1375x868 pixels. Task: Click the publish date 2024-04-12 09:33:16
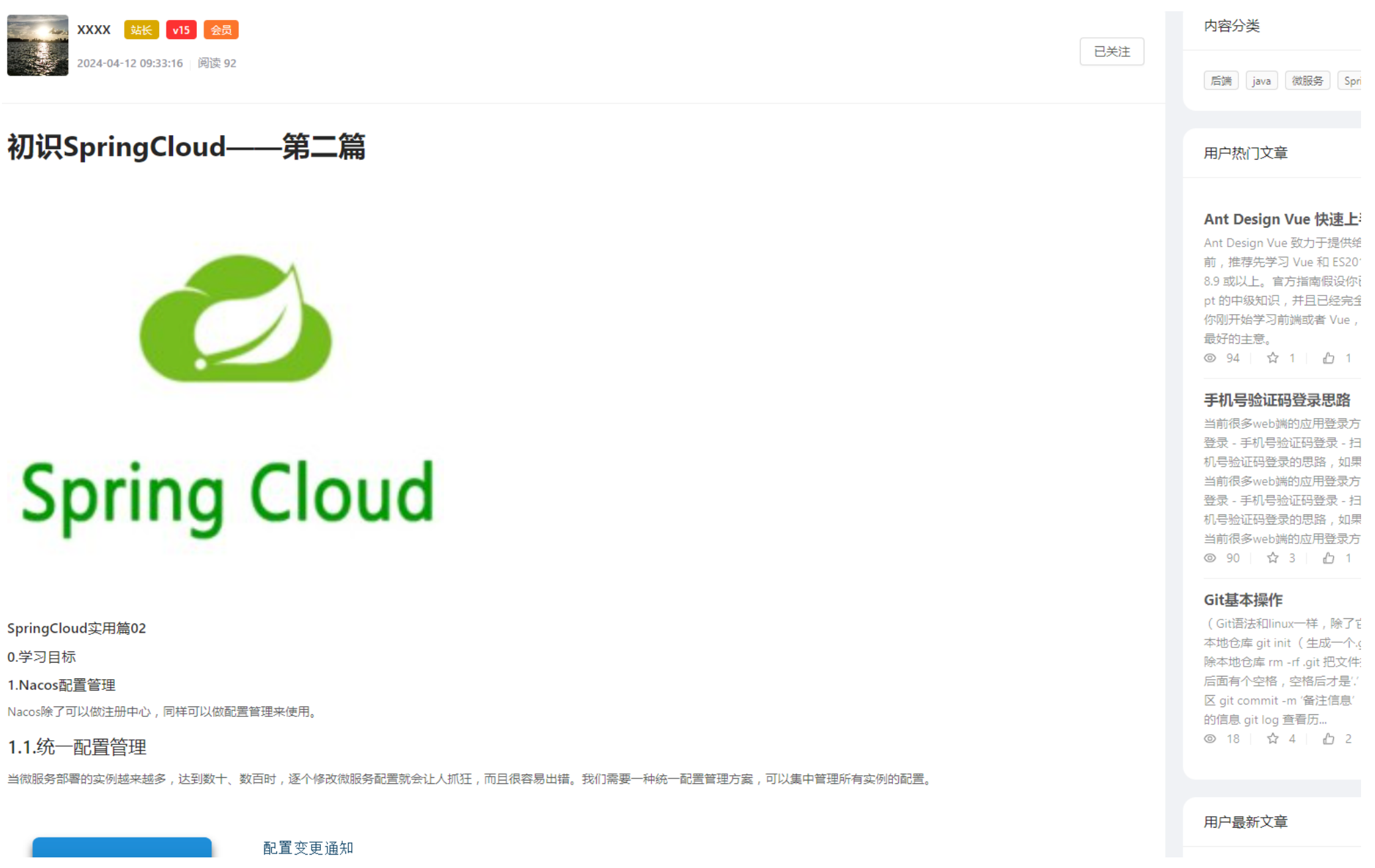pyautogui.click(x=130, y=63)
